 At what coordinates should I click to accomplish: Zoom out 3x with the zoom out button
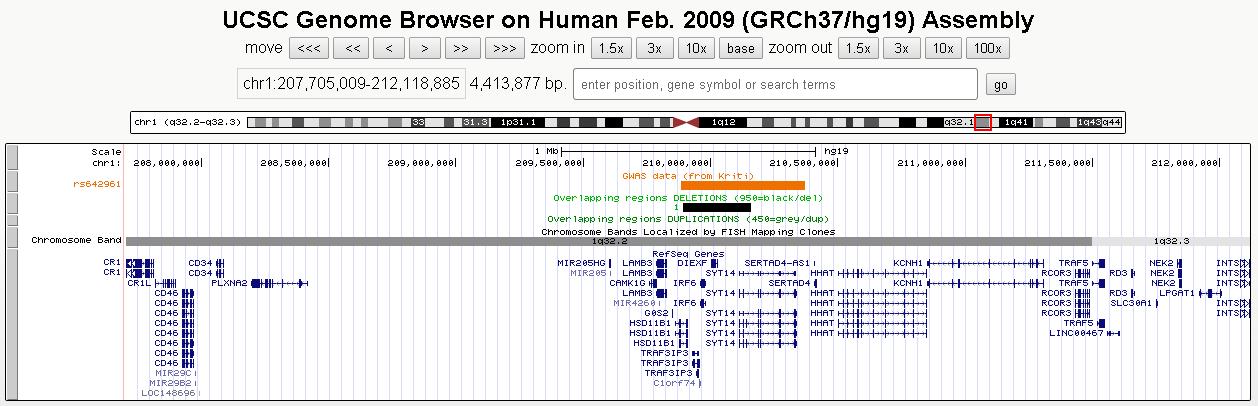[x=901, y=48]
